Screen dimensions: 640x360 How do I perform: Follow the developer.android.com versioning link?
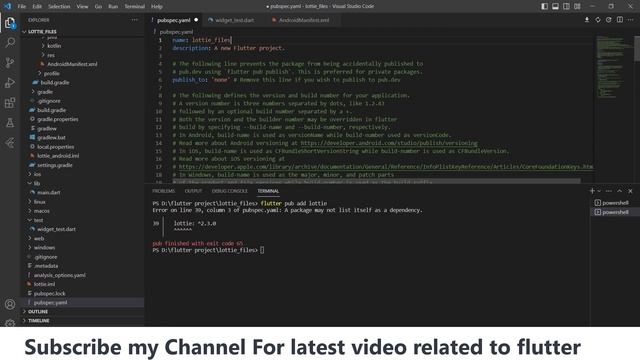tap(389, 143)
